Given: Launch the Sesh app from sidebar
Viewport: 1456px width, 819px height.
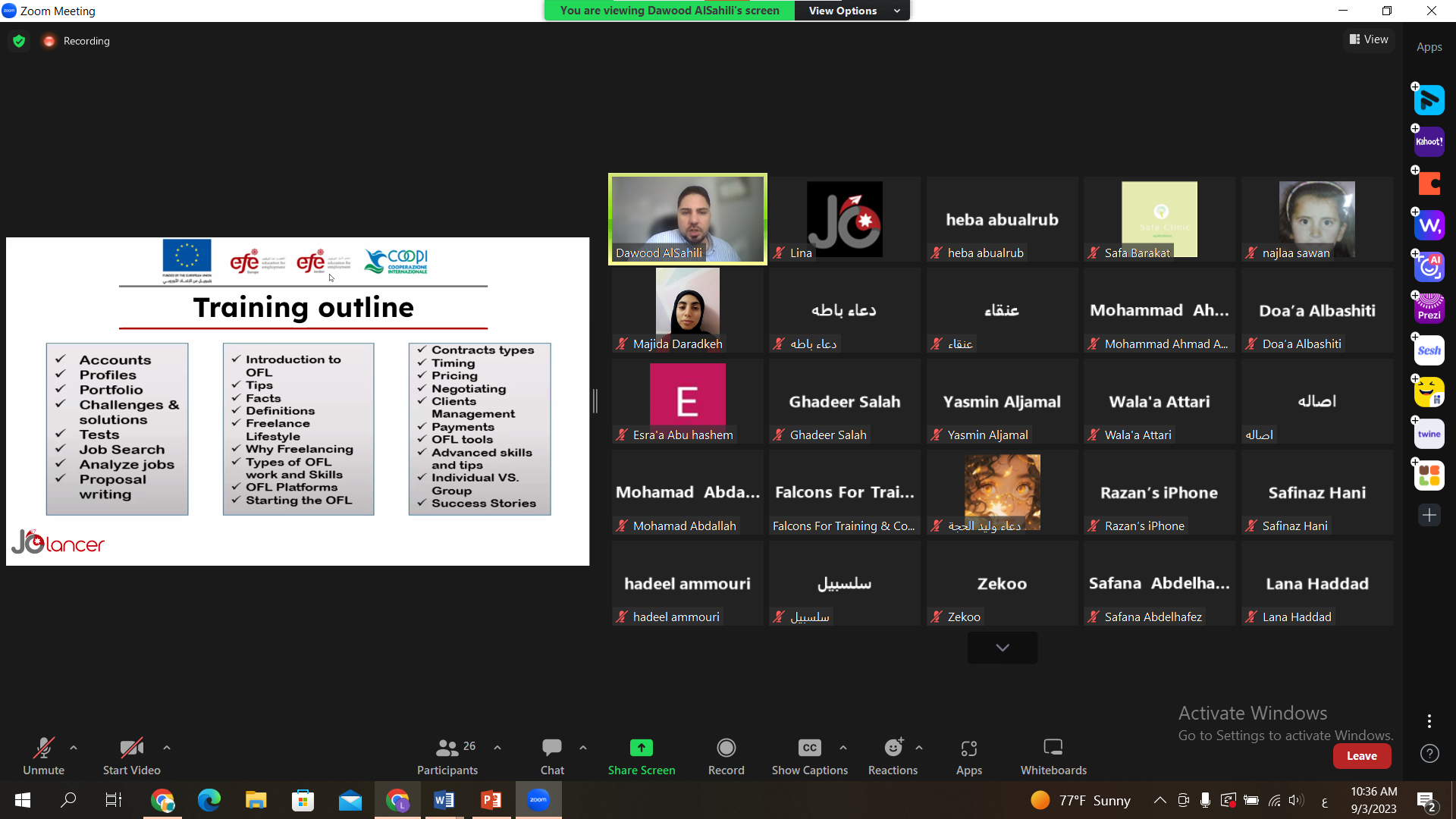Looking at the screenshot, I should (x=1429, y=350).
